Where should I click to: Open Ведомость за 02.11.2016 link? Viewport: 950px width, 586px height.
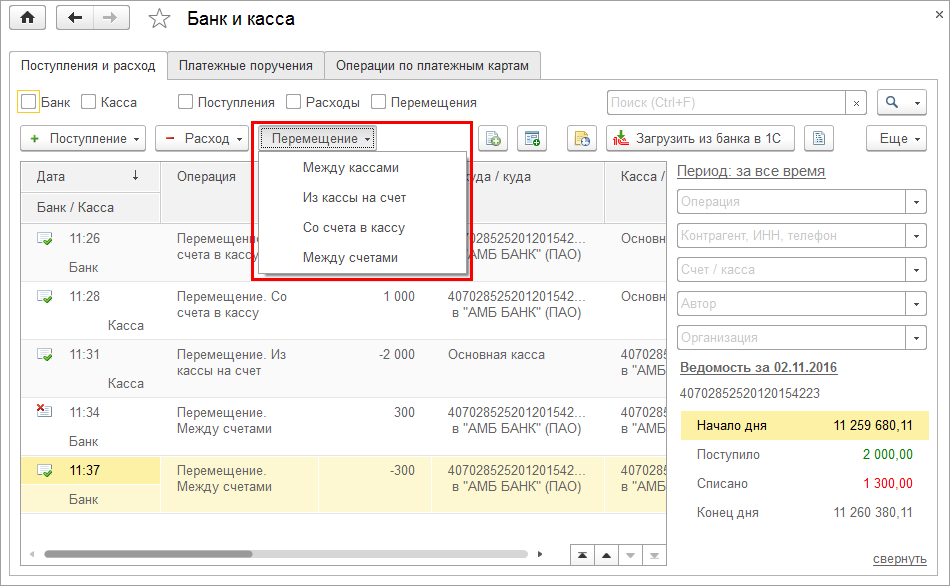[759, 367]
